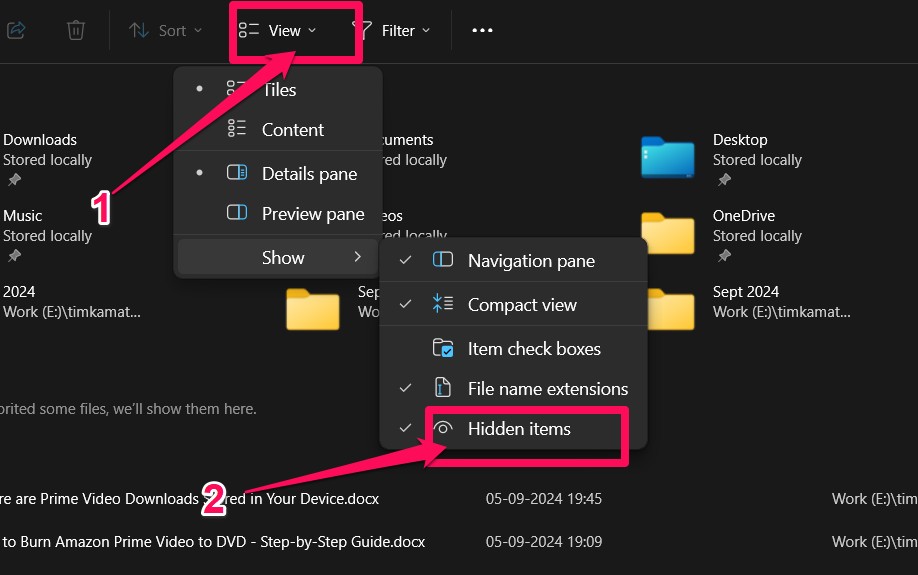This screenshot has height=575, width=918.
Task: Expand the Show submenu
Action: coord(283,258)
